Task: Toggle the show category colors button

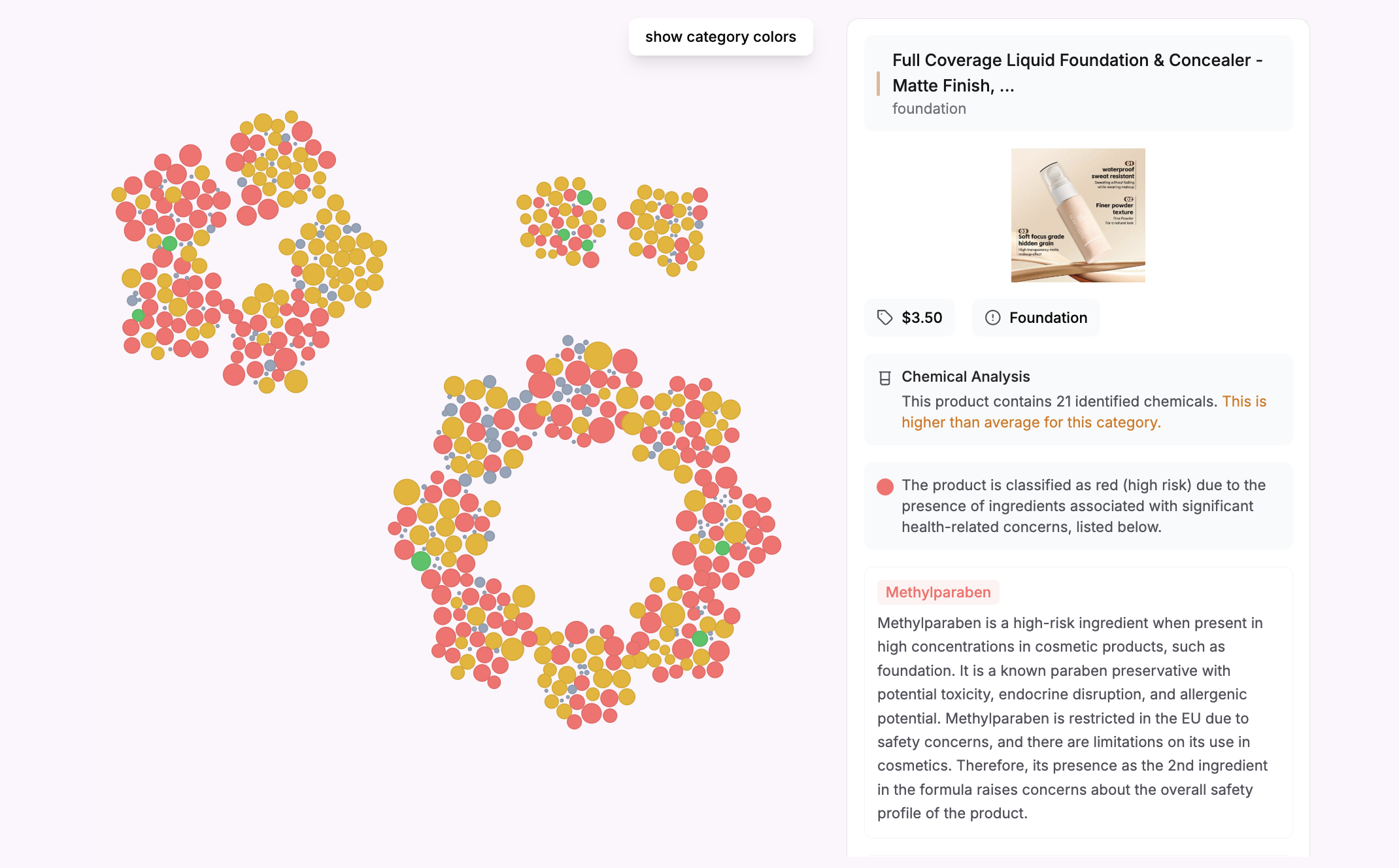Action: pyautogui.click(x=720, y=37)
